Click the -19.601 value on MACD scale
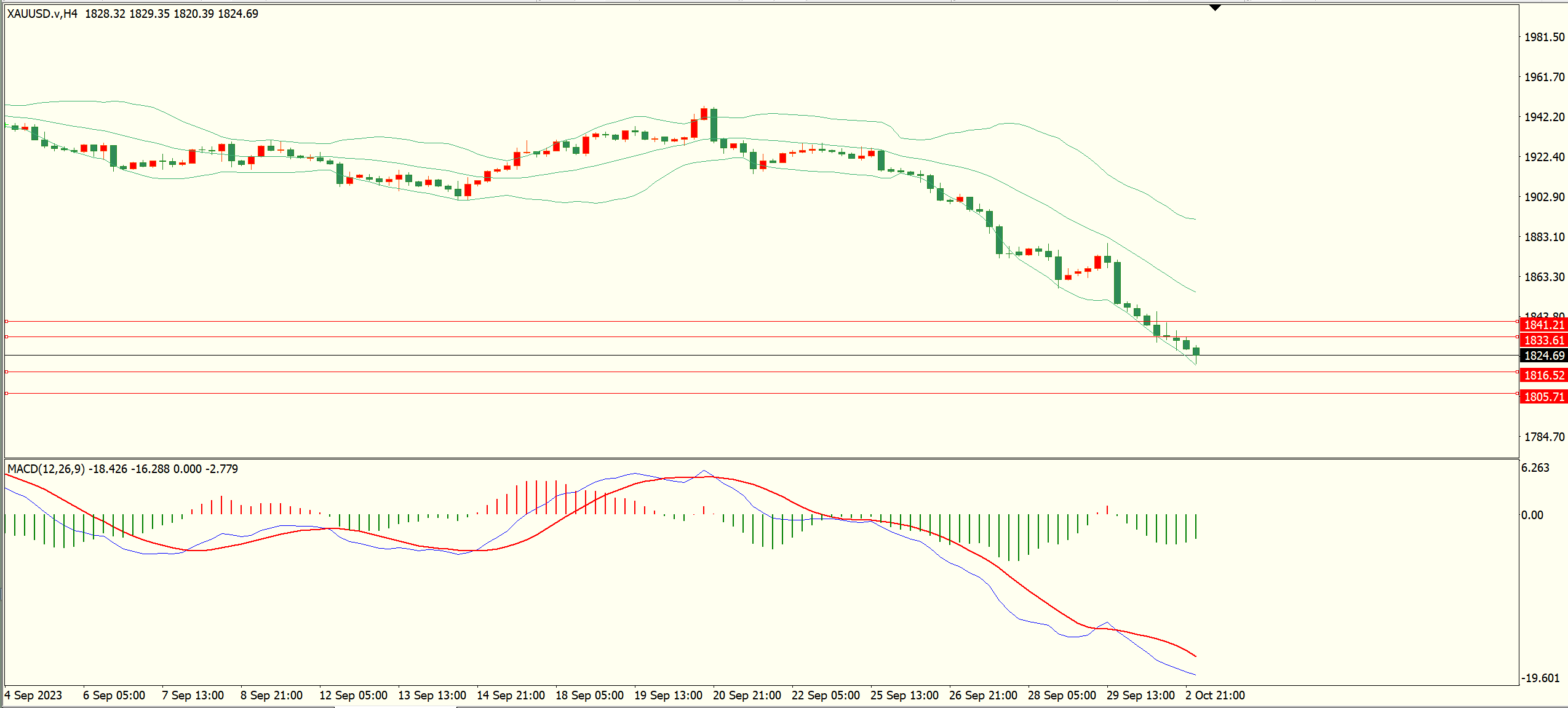Viewport: 1568px width, 708px height. 1540,678
